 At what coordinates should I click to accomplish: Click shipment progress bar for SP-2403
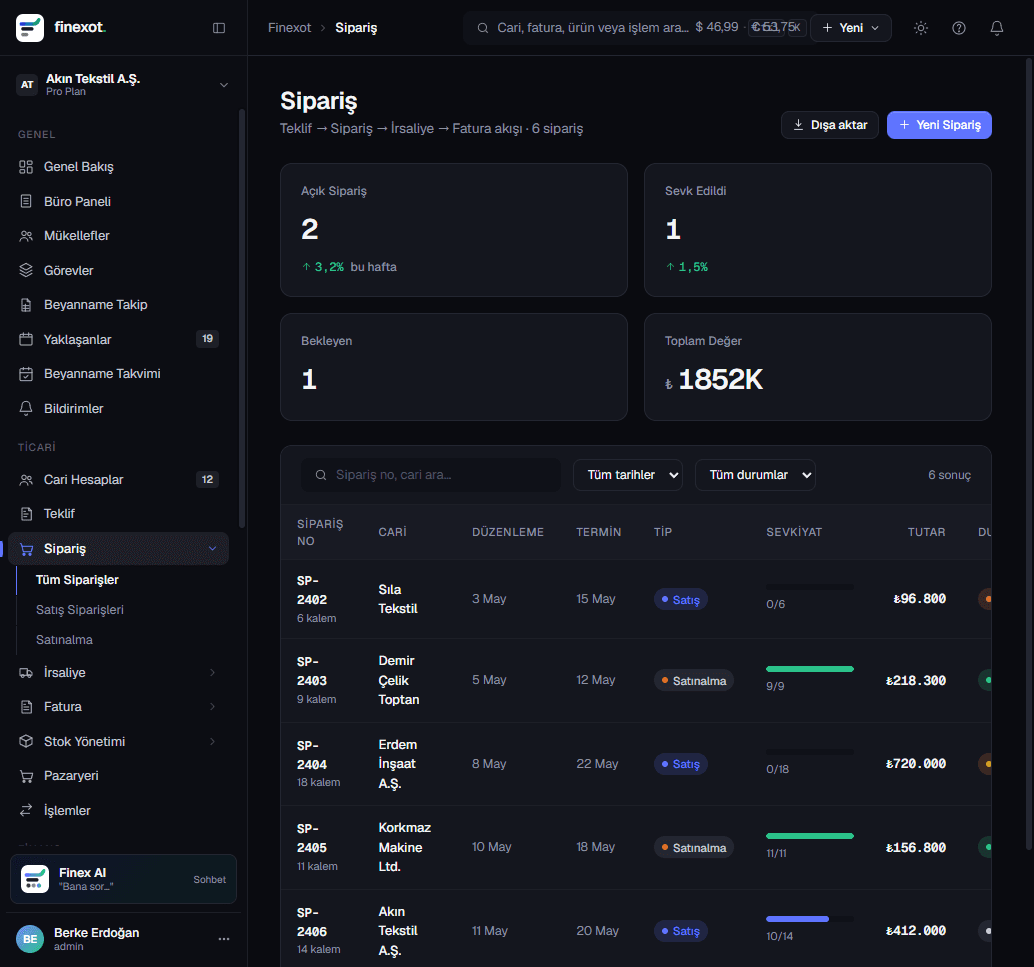[x=810, y=669]
